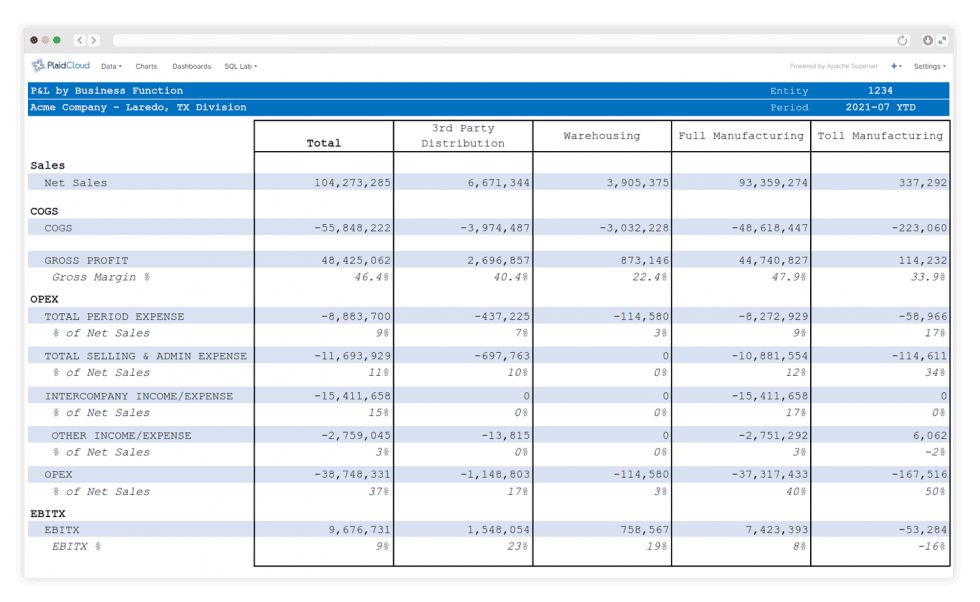980x602 pixels.
Task: Reload the page with refresh icon
Action: [x=902, y=41]
